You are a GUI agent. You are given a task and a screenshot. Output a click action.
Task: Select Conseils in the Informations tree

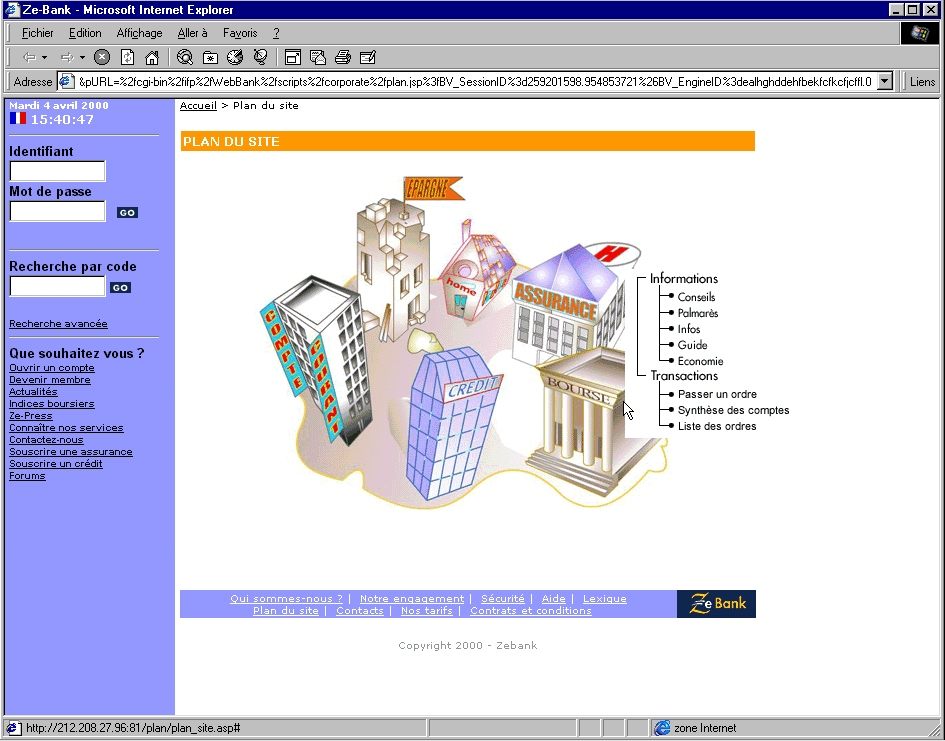pyautogui.click(x=696, y=297)
